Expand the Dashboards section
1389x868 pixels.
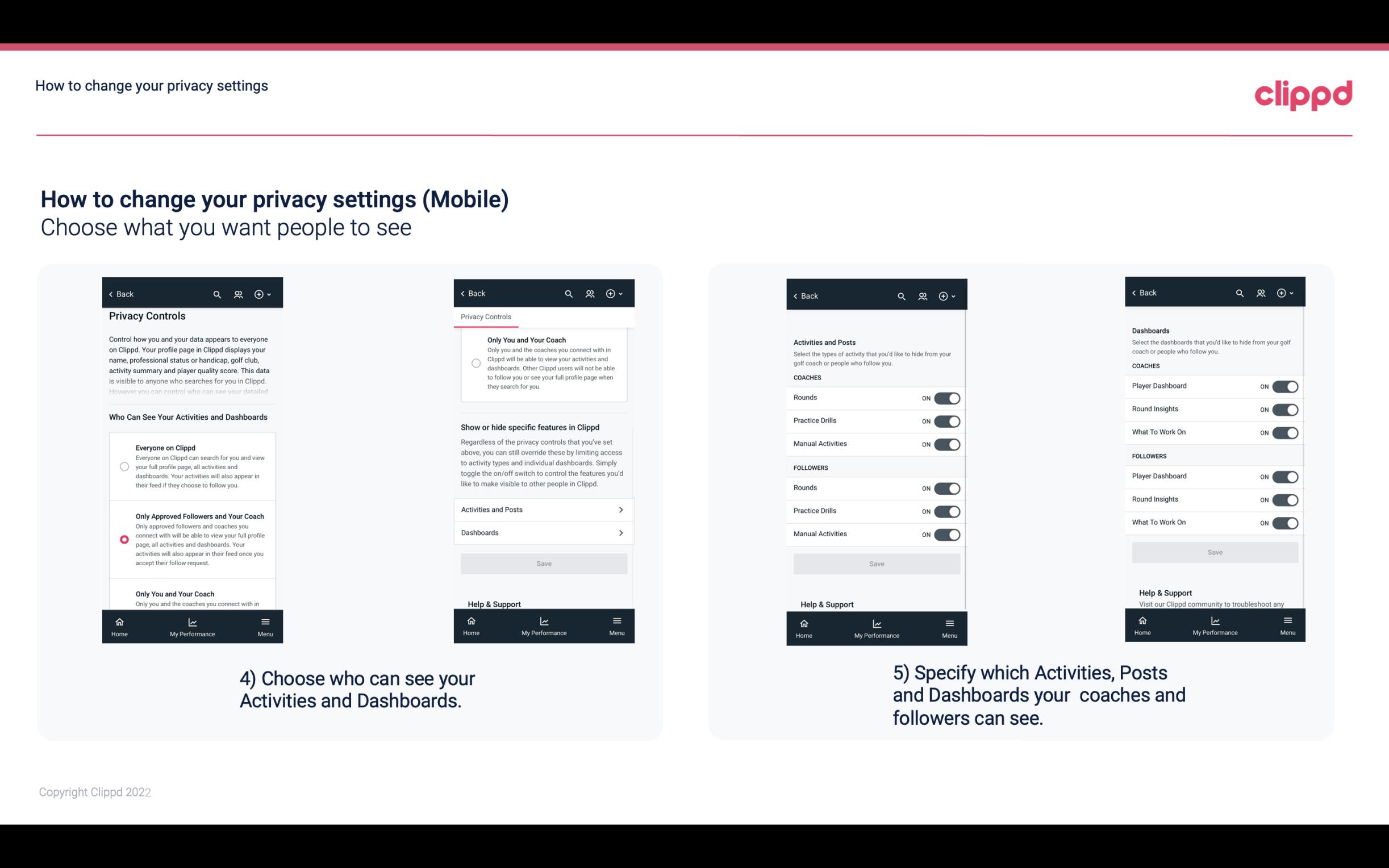543,532
